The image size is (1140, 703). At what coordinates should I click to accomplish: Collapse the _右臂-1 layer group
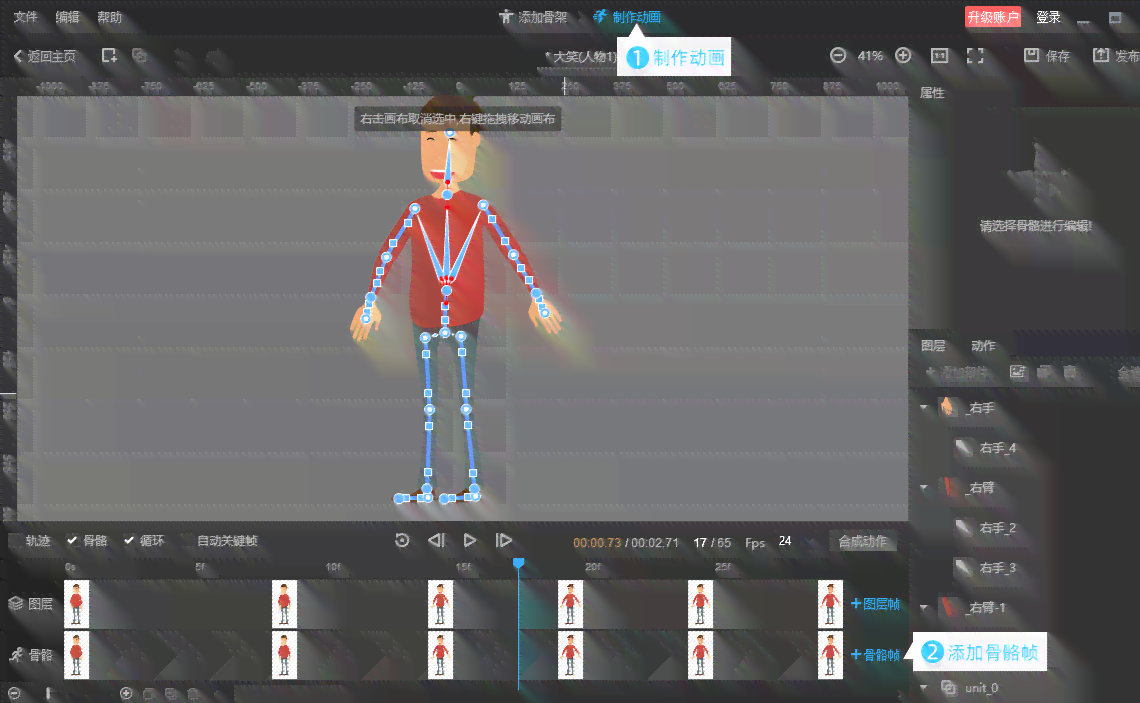point(924,608)
